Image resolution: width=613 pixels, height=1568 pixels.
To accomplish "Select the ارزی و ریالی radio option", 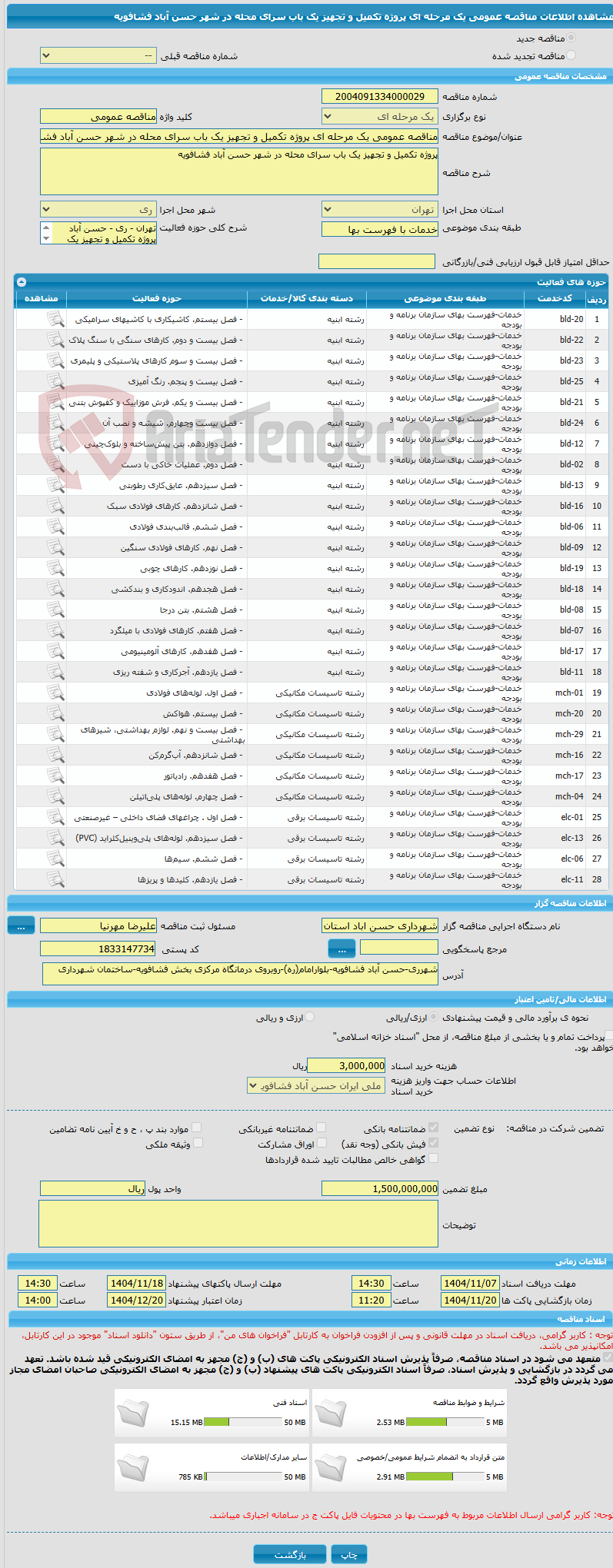I will (x=310, y=1017).
